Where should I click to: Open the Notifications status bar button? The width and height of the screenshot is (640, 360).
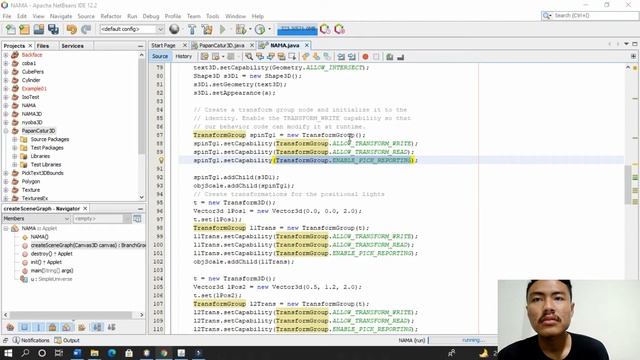tap(31, 340)
